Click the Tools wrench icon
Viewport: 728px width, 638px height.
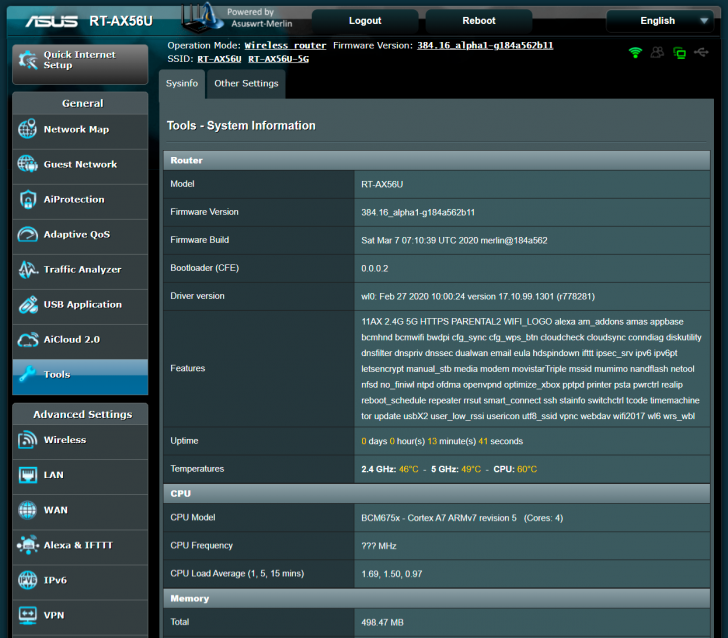pyautogui.click(x=27, y=374)
